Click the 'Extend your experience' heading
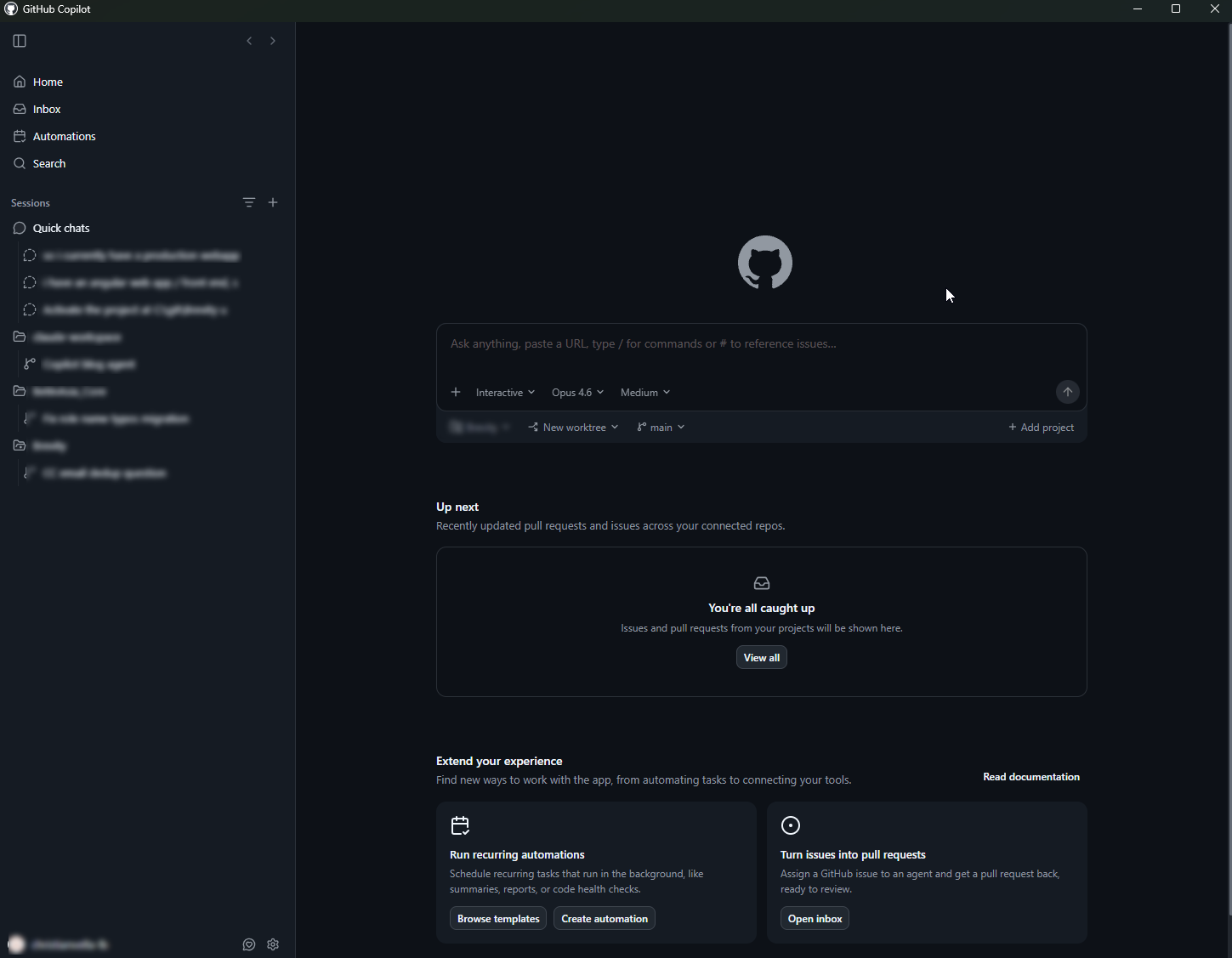The image size is (1232, 958). pos(499,761)
